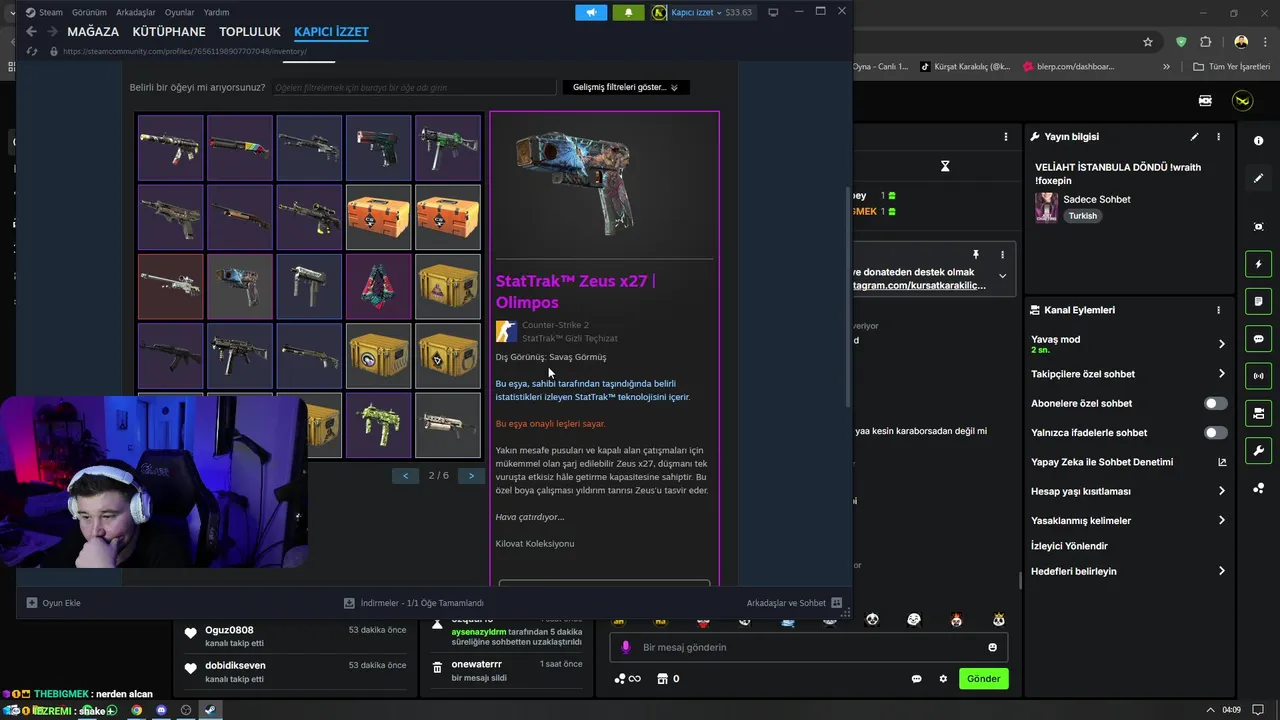
Task: Open the Steam menu
Action: [44, 12]
